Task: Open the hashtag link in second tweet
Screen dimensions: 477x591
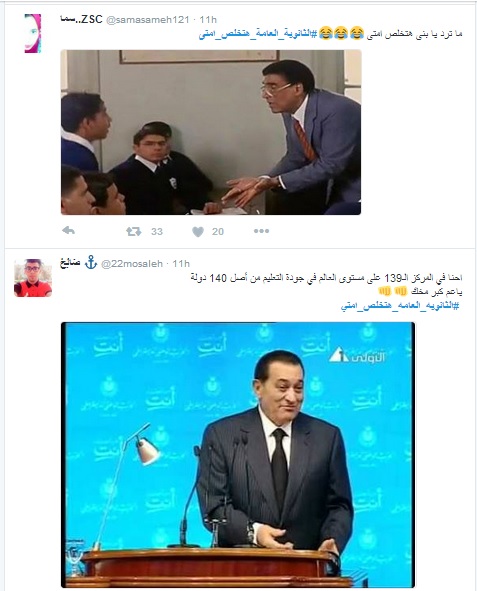Action: pos(400,306)
